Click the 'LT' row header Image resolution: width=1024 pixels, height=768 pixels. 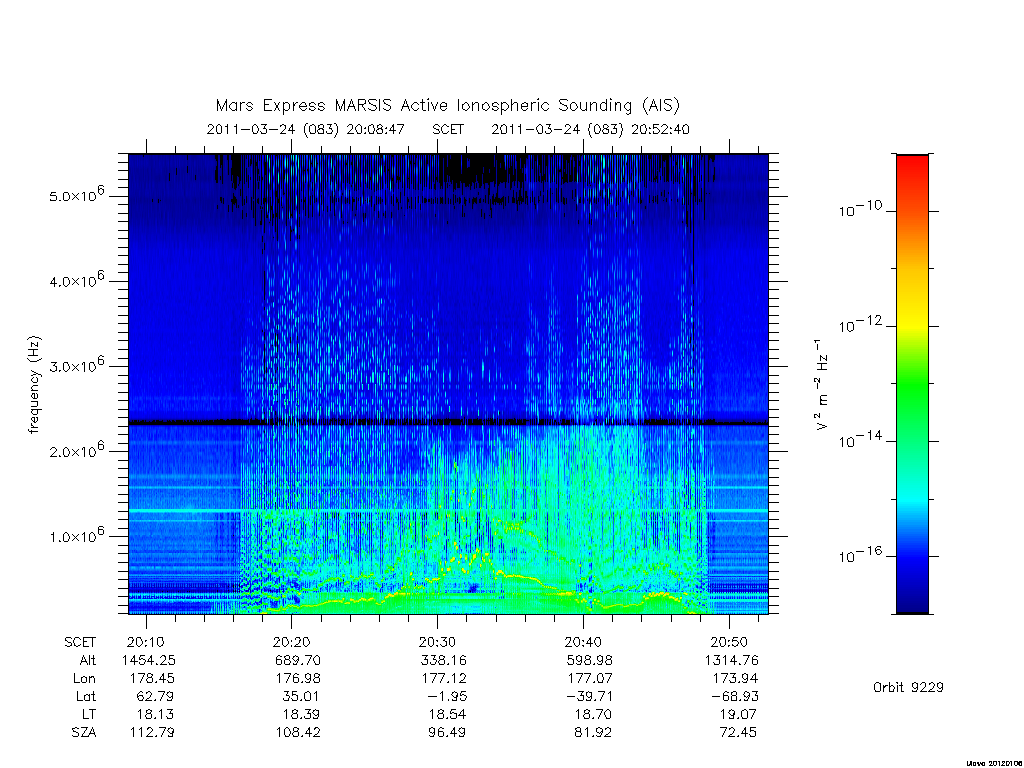pyautogui.click(x=89, y=714)
